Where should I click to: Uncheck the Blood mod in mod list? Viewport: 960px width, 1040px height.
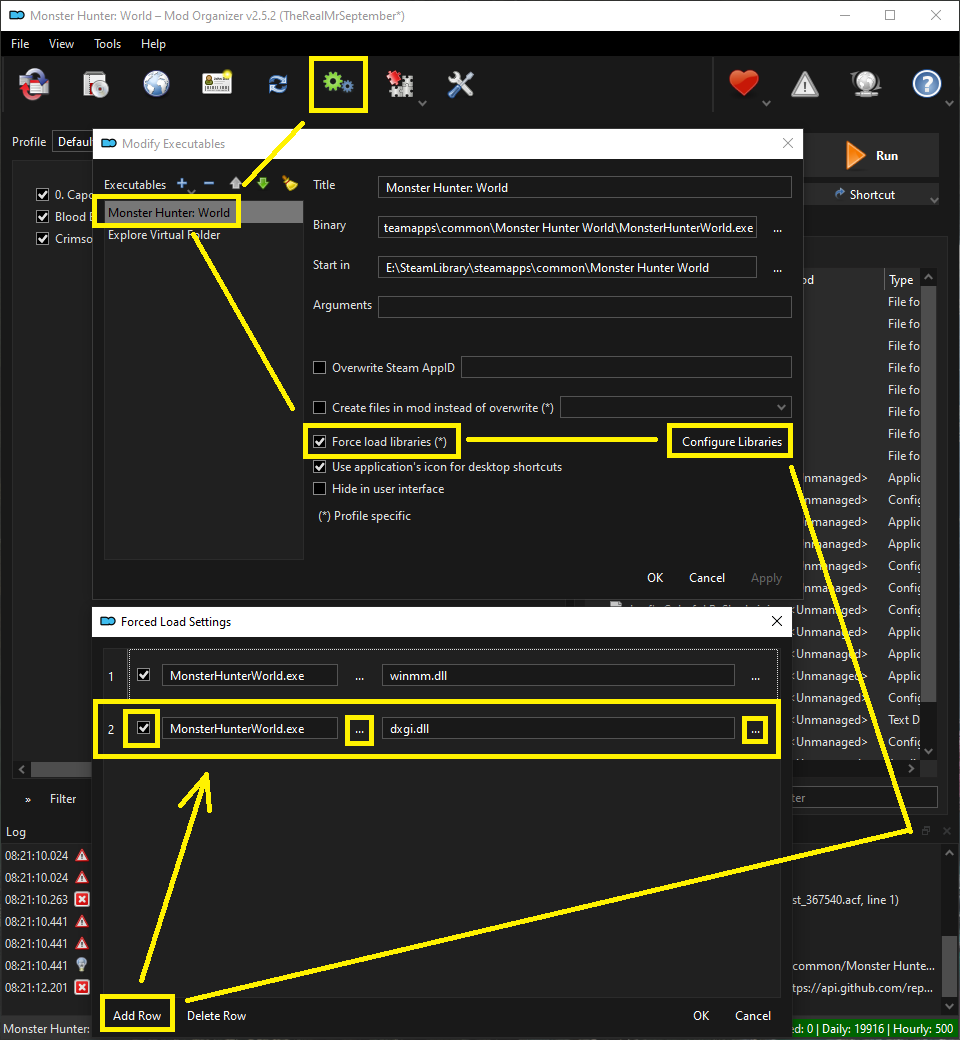pyautogui.click(x=42, y=217)
